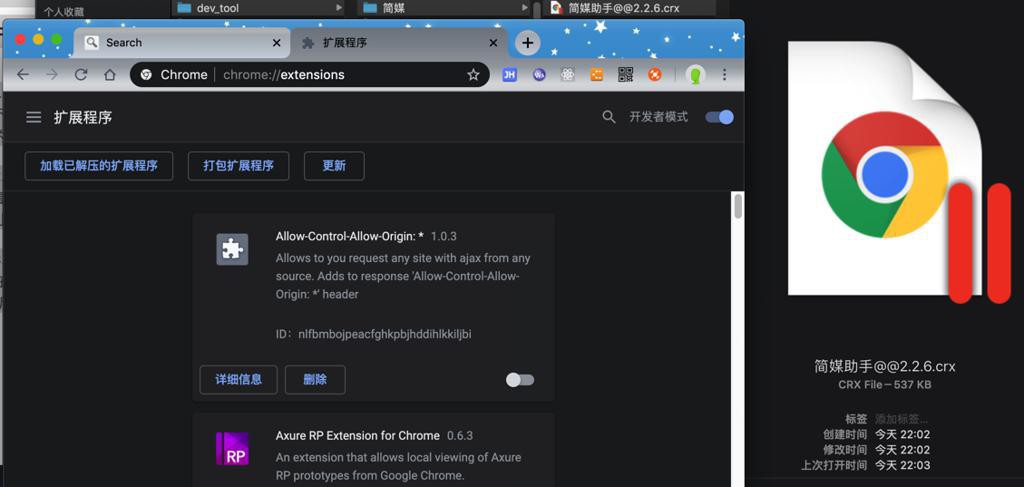Screen dimensions: 1024x487
Task: Click version 0.6.3 of Axure RP
Action: click(x=460, y=435)
